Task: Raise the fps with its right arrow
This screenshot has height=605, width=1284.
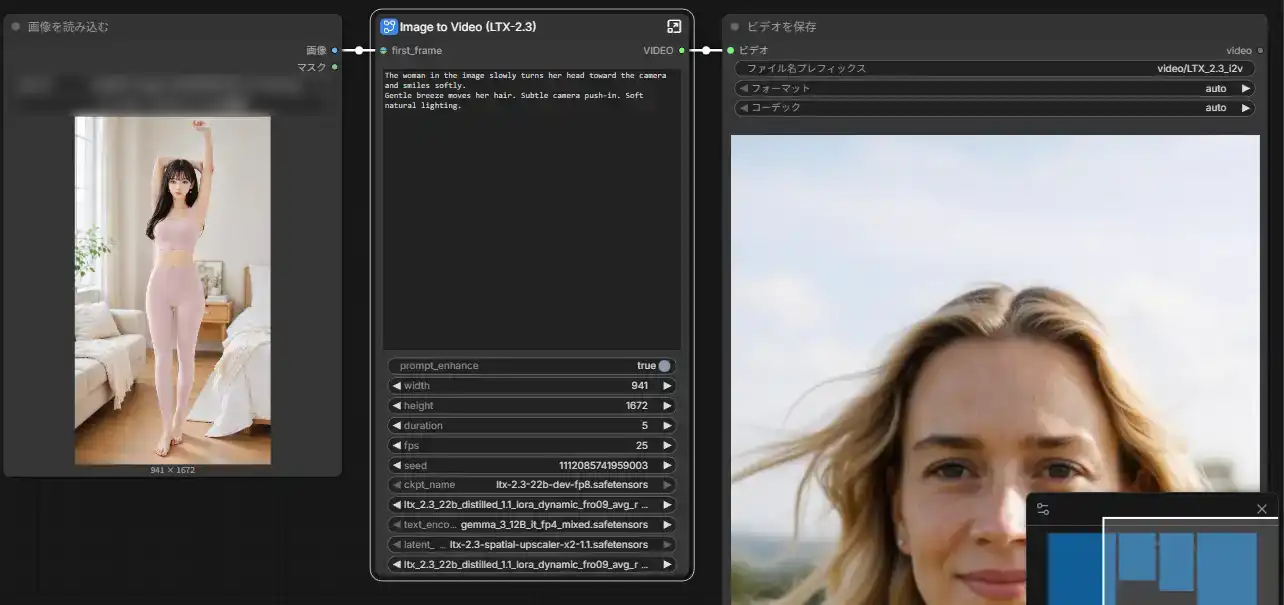Action: [667, 446]
